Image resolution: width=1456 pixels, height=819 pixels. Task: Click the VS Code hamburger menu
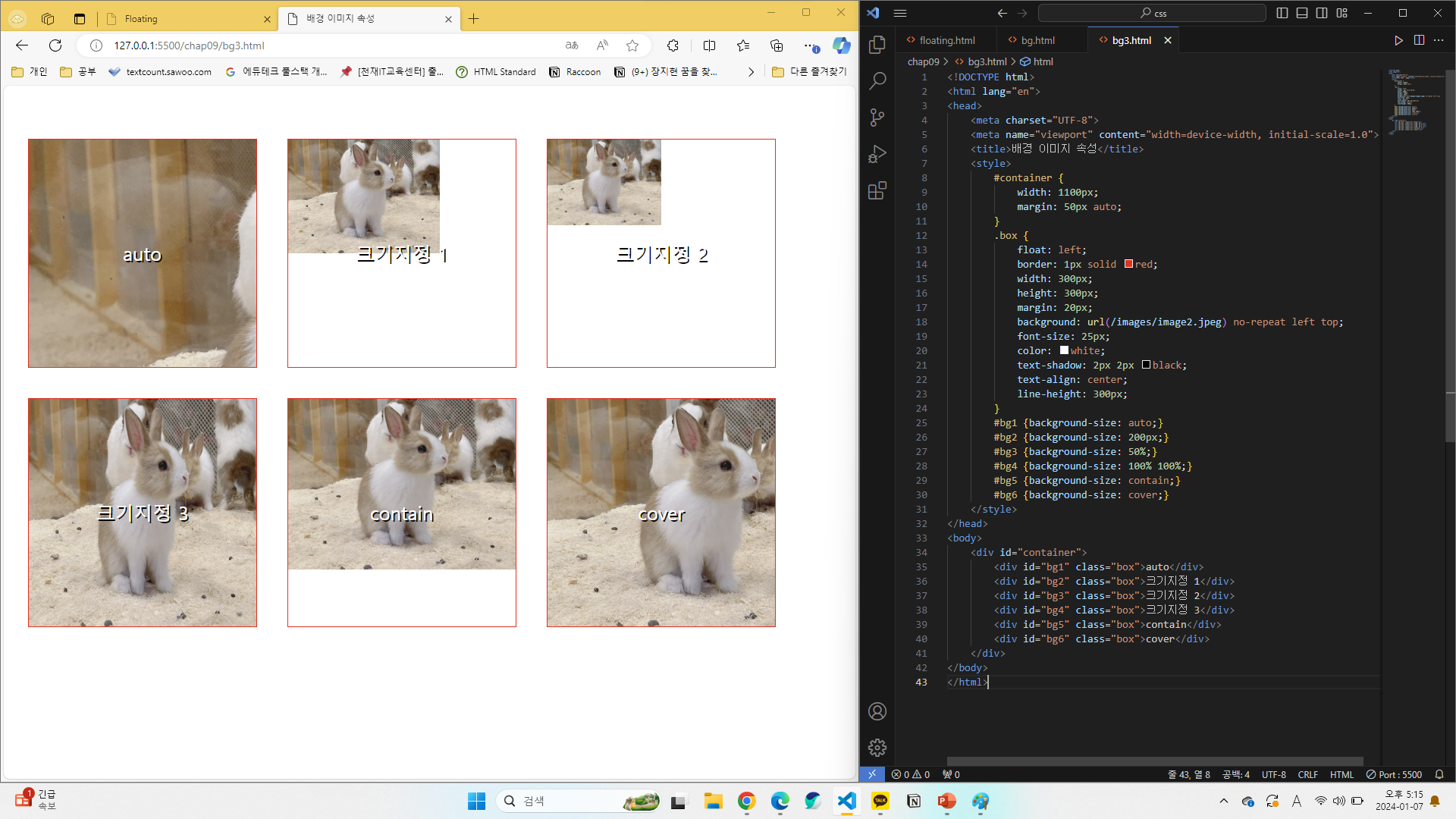(900, 13)
